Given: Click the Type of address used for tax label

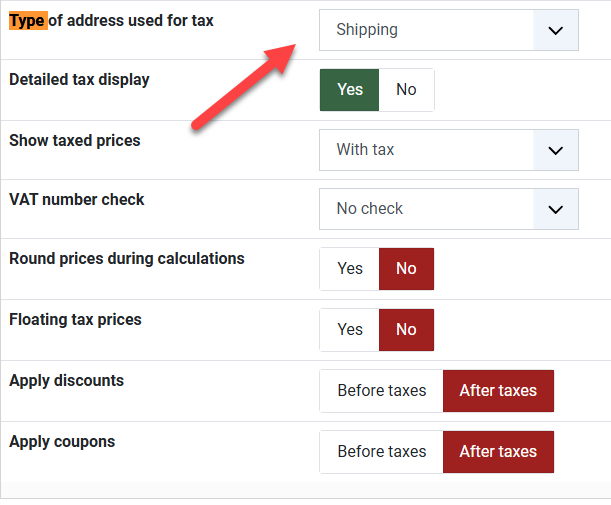Looking at the screenshot, I should pyautogui.click(x=111, y=20).
